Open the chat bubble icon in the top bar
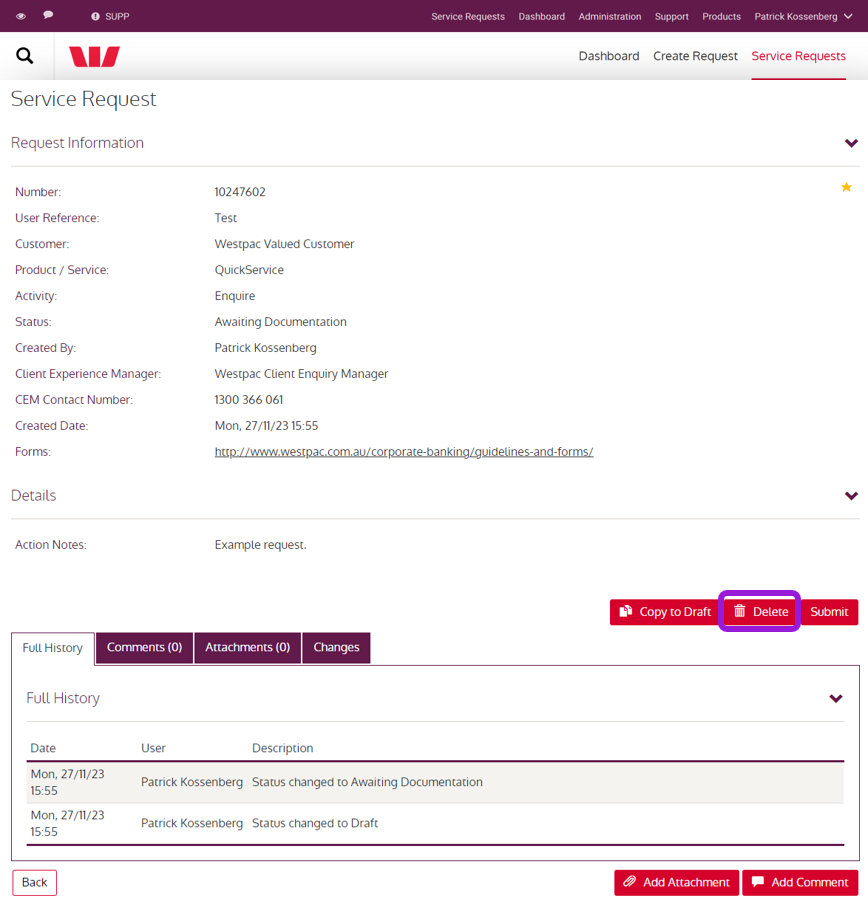 point(48,15)
